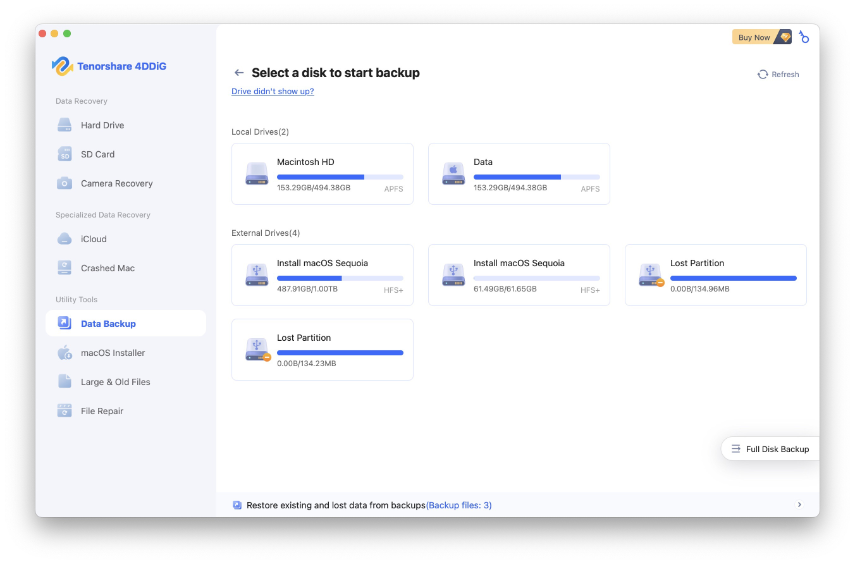Click Restore existing and lost data text
The width and height of the screenshot is (855, 564).
click(336, 505)
